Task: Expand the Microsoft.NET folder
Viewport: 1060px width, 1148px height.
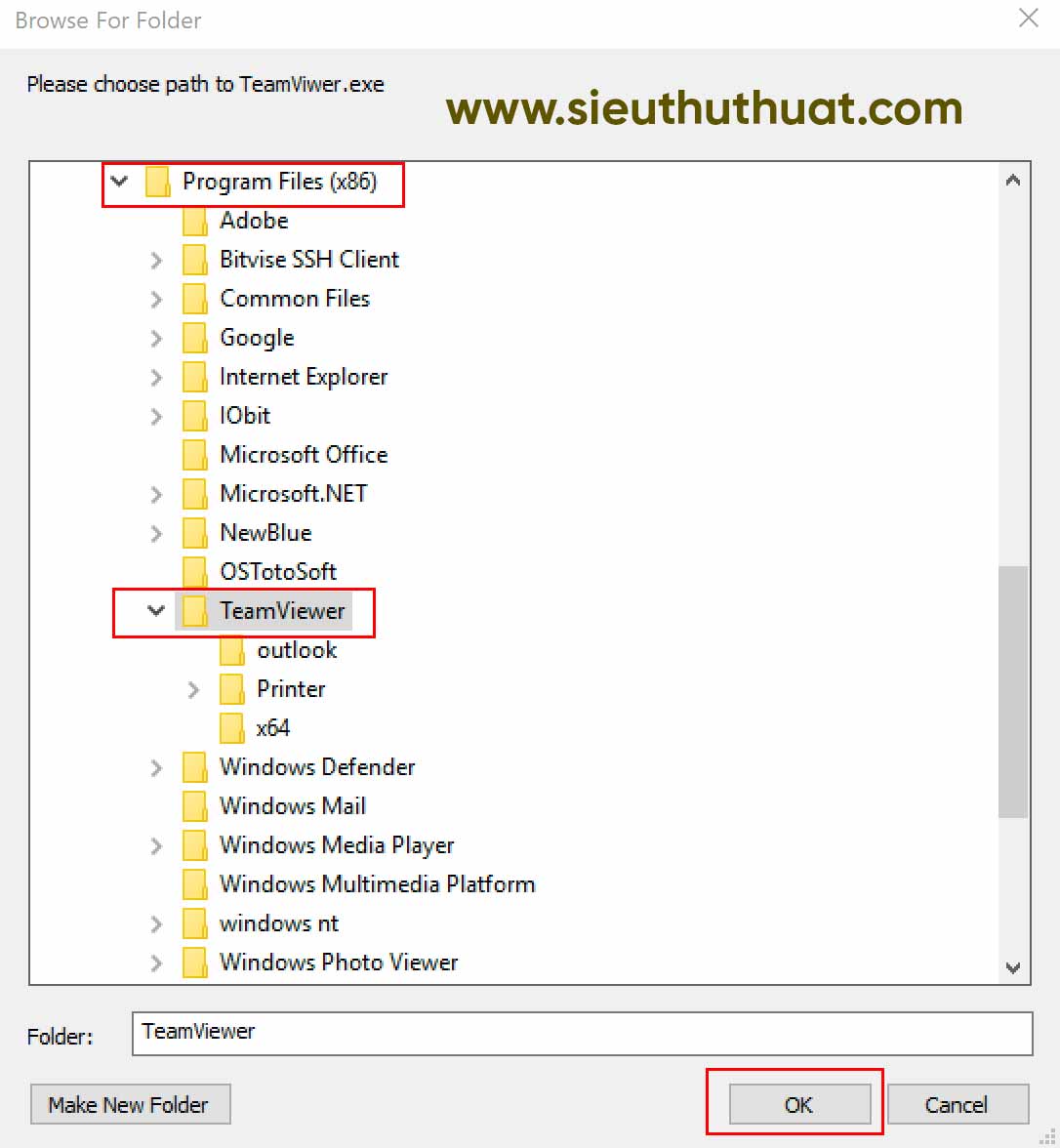Action: tap(156, 494)
